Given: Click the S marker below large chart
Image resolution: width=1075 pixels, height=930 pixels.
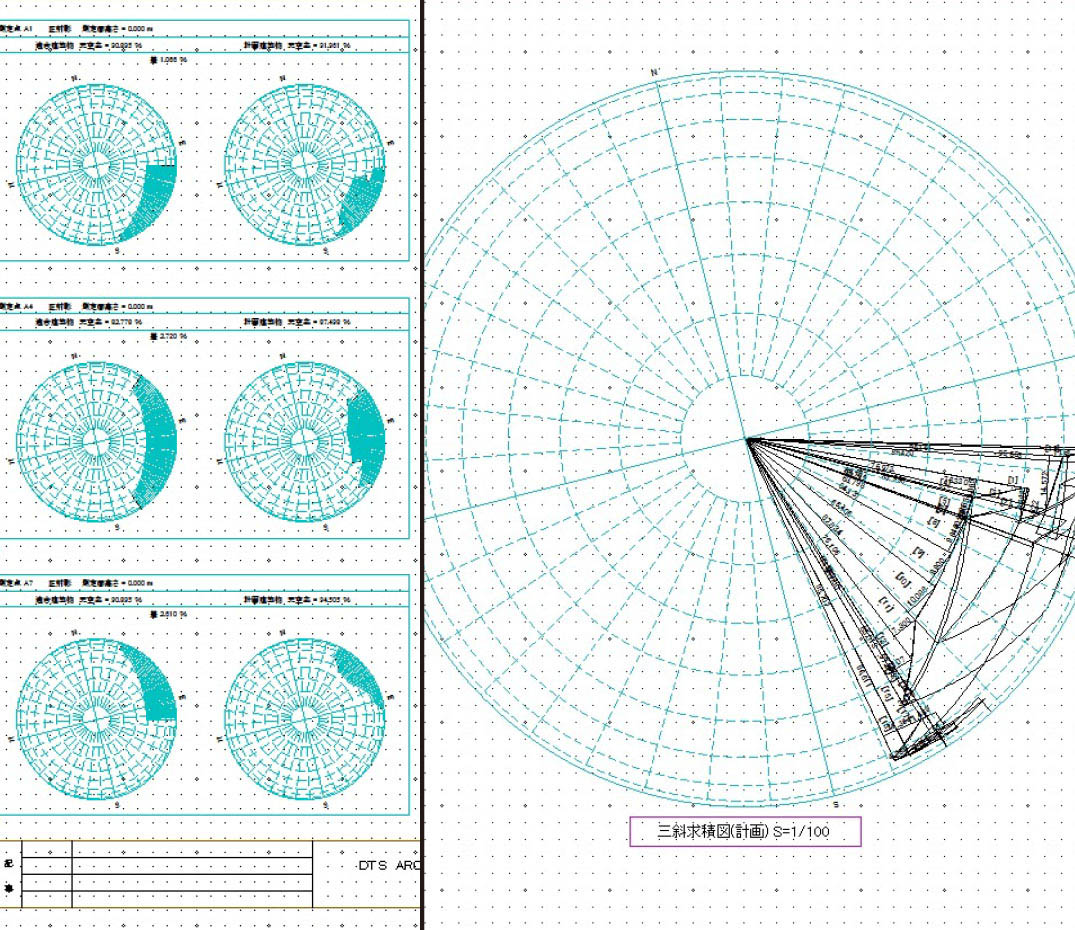Looking at the screenshot, I should click(x=835, y=805).
